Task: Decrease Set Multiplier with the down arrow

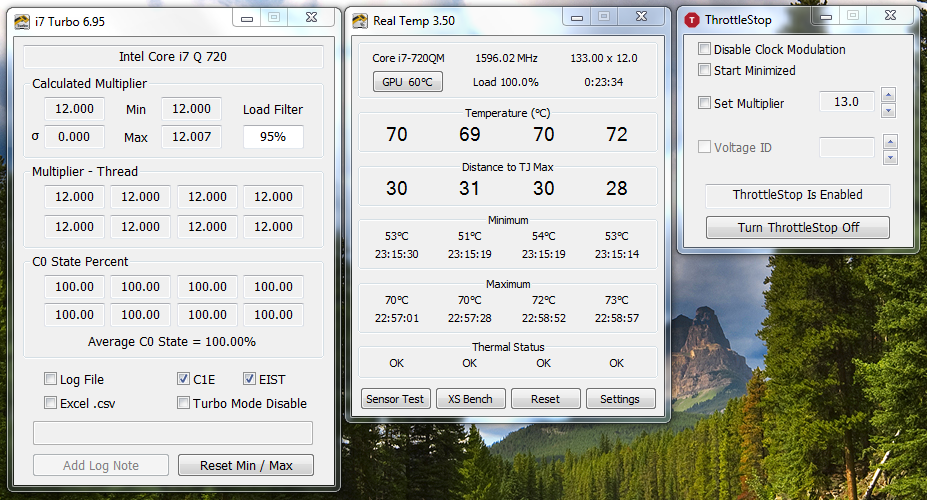Action: coord(889,111)
